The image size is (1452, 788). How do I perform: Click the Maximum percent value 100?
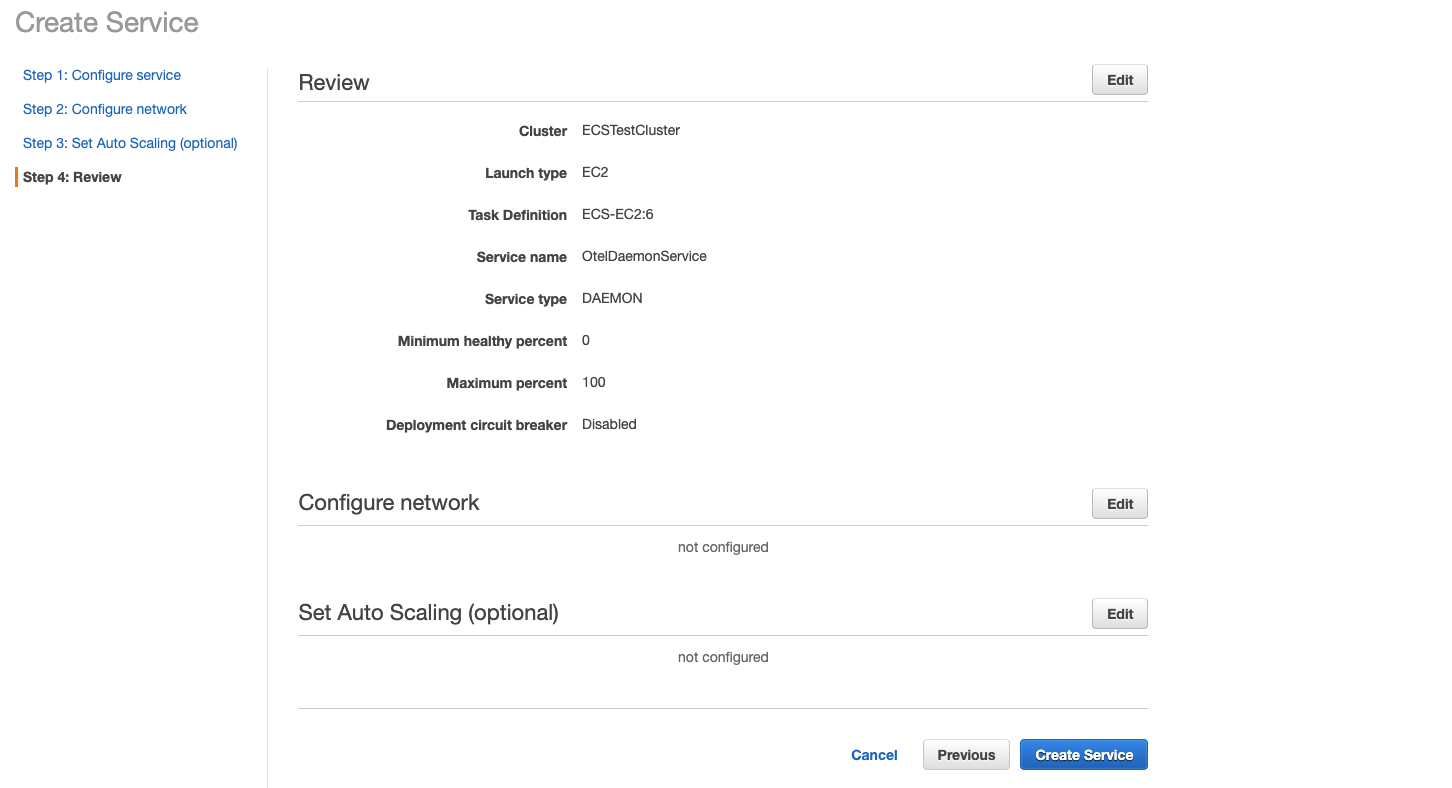[x=594, y=382]
